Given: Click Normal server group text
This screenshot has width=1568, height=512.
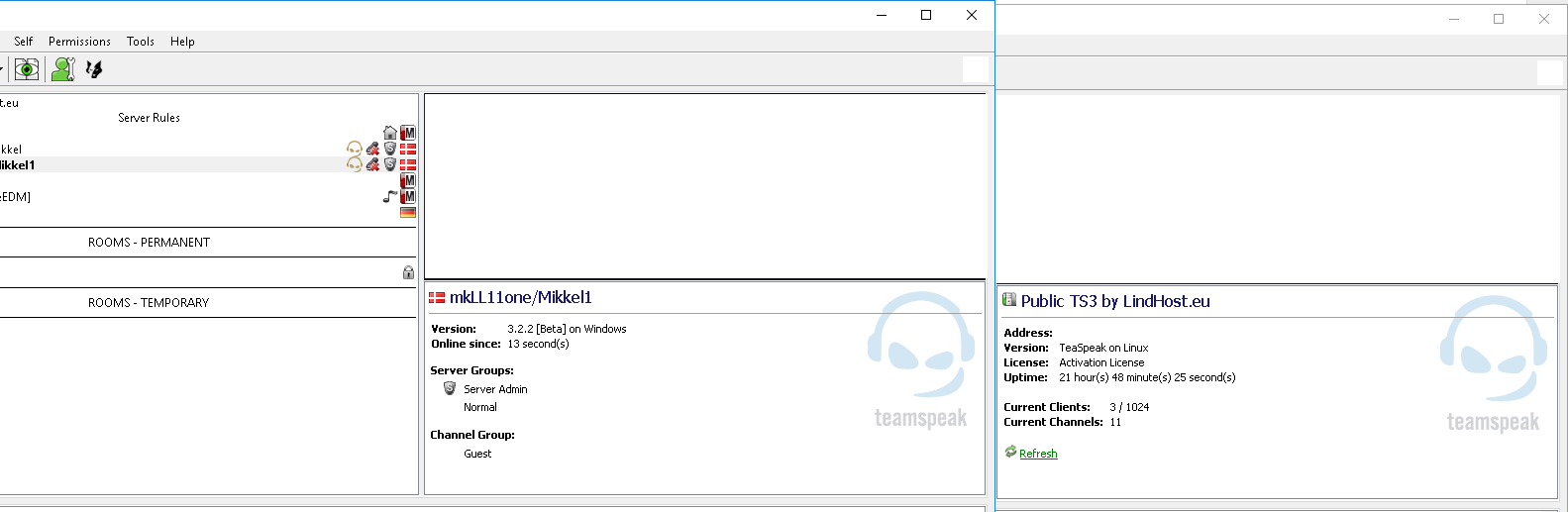Looking at the screenshot, I should [480, 407].
